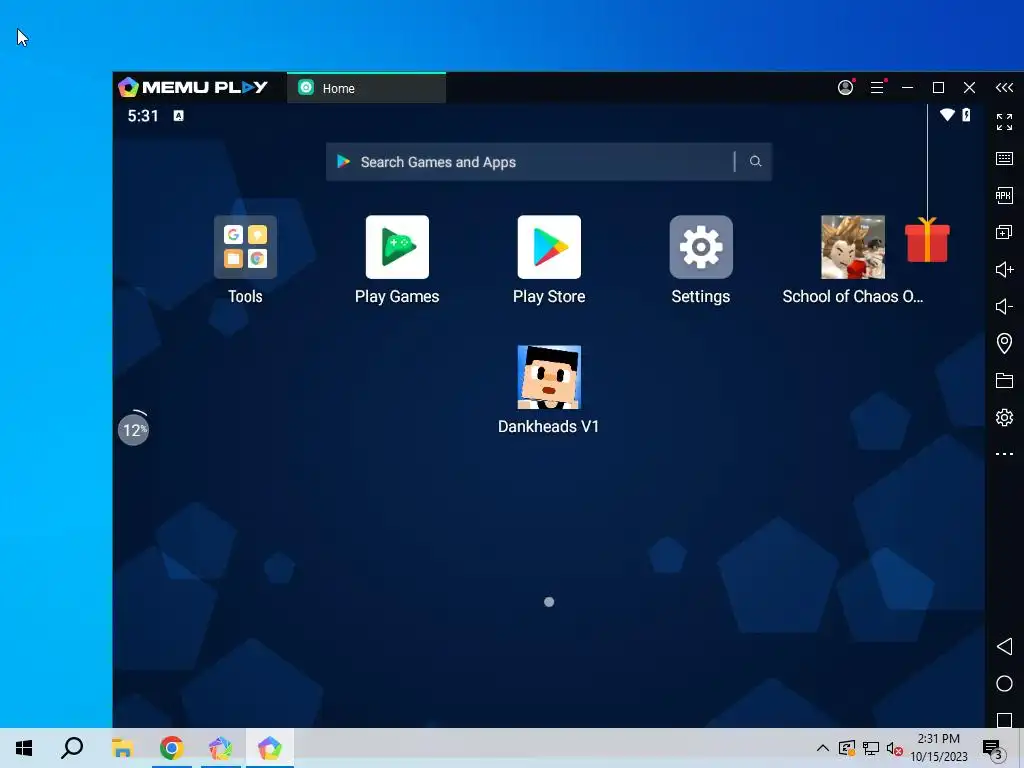Open Android Settings app
This screenshot has width=1024, height=768.
(701, 248)
